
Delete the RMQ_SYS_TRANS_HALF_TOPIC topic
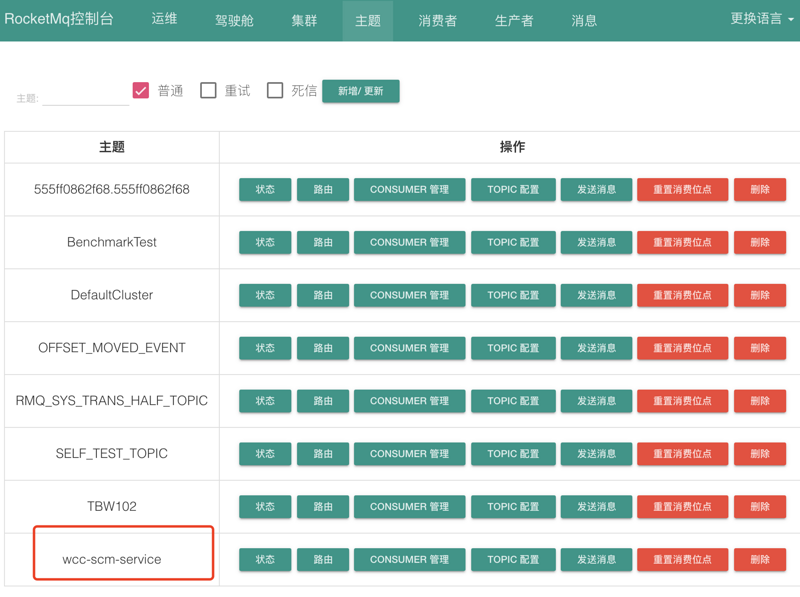[x=760, y=401]
